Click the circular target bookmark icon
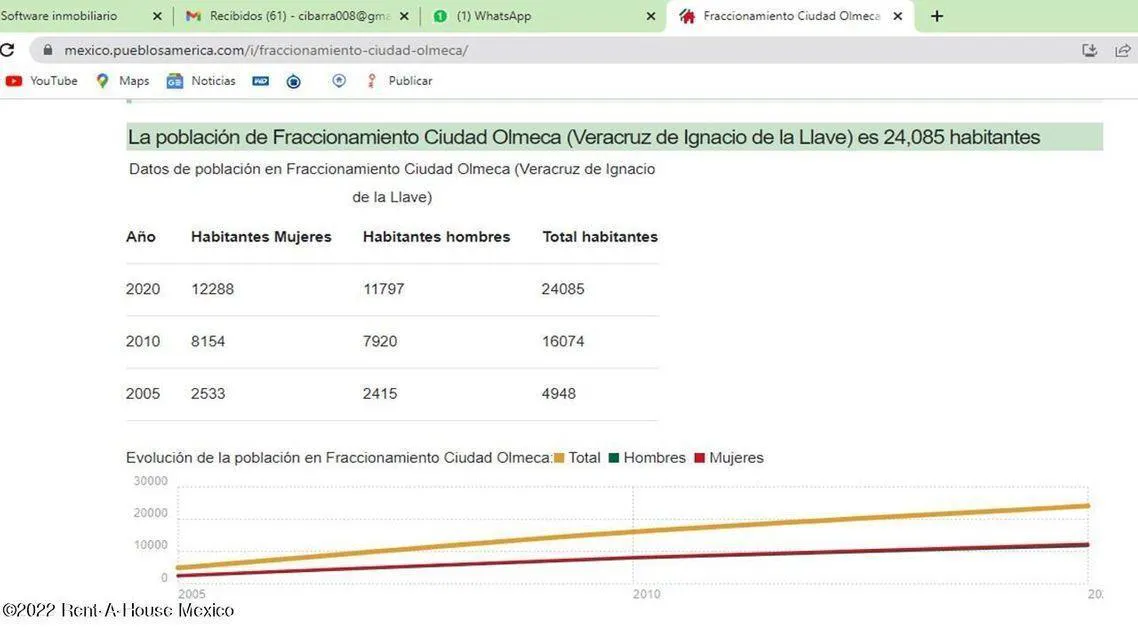This screenshot has height=640, width=1138. coord(293,81)
